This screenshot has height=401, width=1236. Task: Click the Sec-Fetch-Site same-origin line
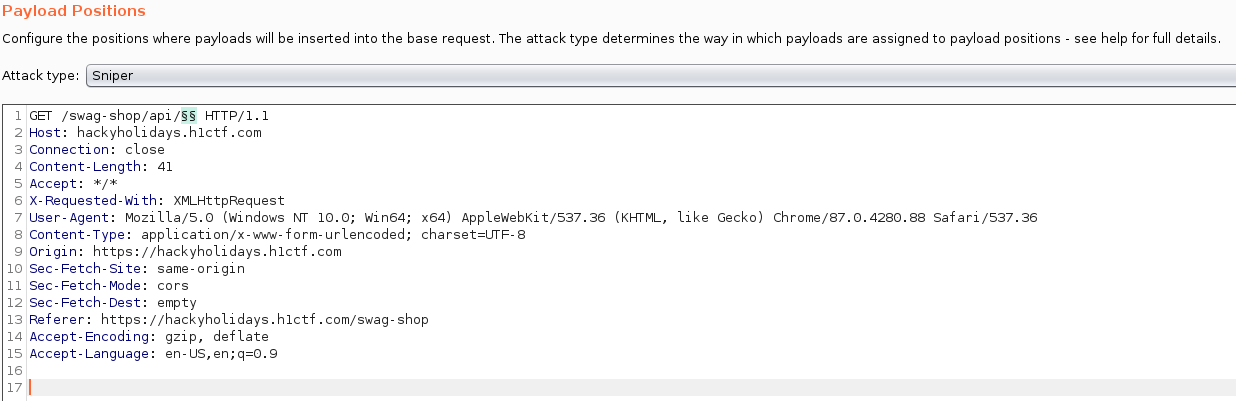[x=137, y=268]
